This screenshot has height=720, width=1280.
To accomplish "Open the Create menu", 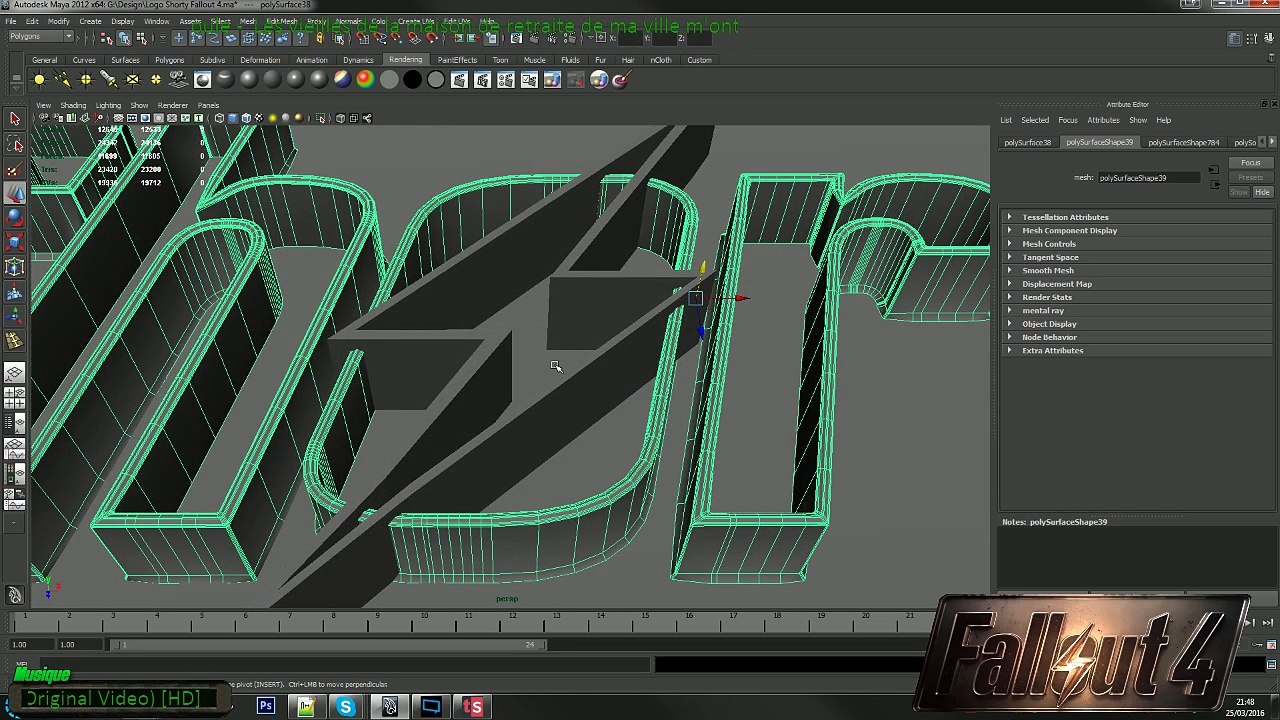I will pos(90,21).
